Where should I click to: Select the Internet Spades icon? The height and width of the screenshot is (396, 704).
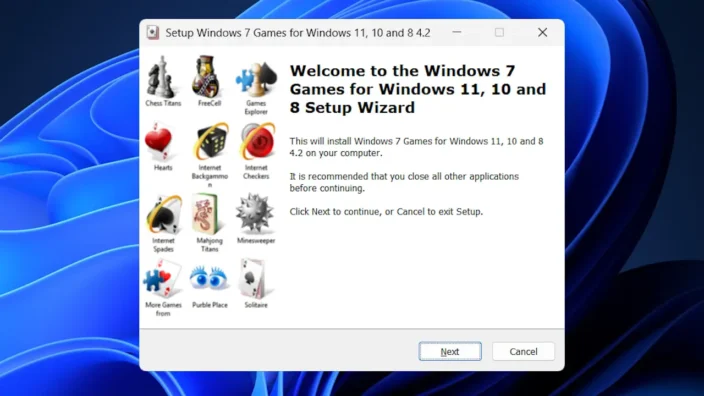click(x=164, y=215)
